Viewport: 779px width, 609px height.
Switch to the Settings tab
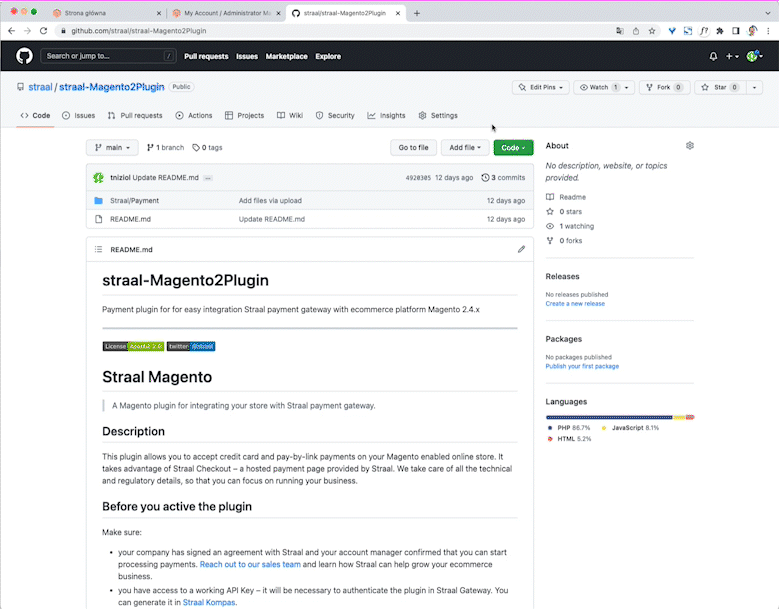click(x=438, y=115)
